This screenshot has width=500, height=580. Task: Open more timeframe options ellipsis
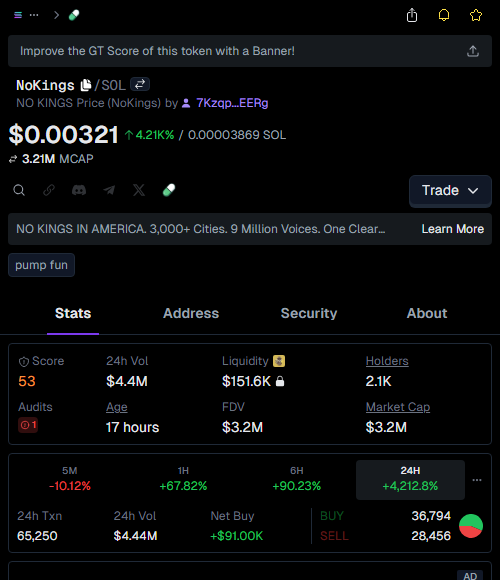(x=477, y=480)
